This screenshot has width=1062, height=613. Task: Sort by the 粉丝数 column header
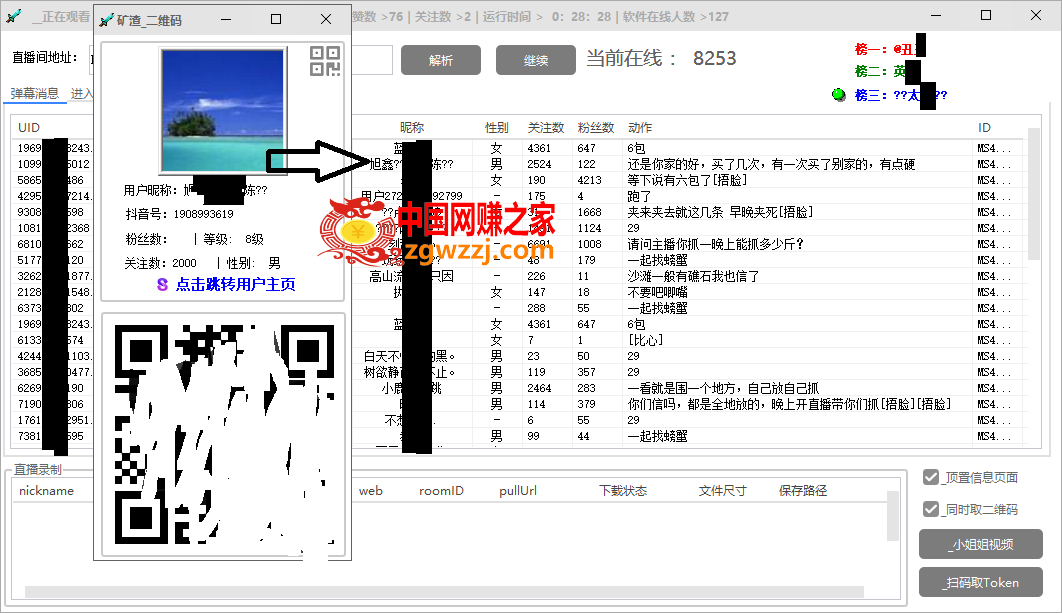[x=596, y=127]
